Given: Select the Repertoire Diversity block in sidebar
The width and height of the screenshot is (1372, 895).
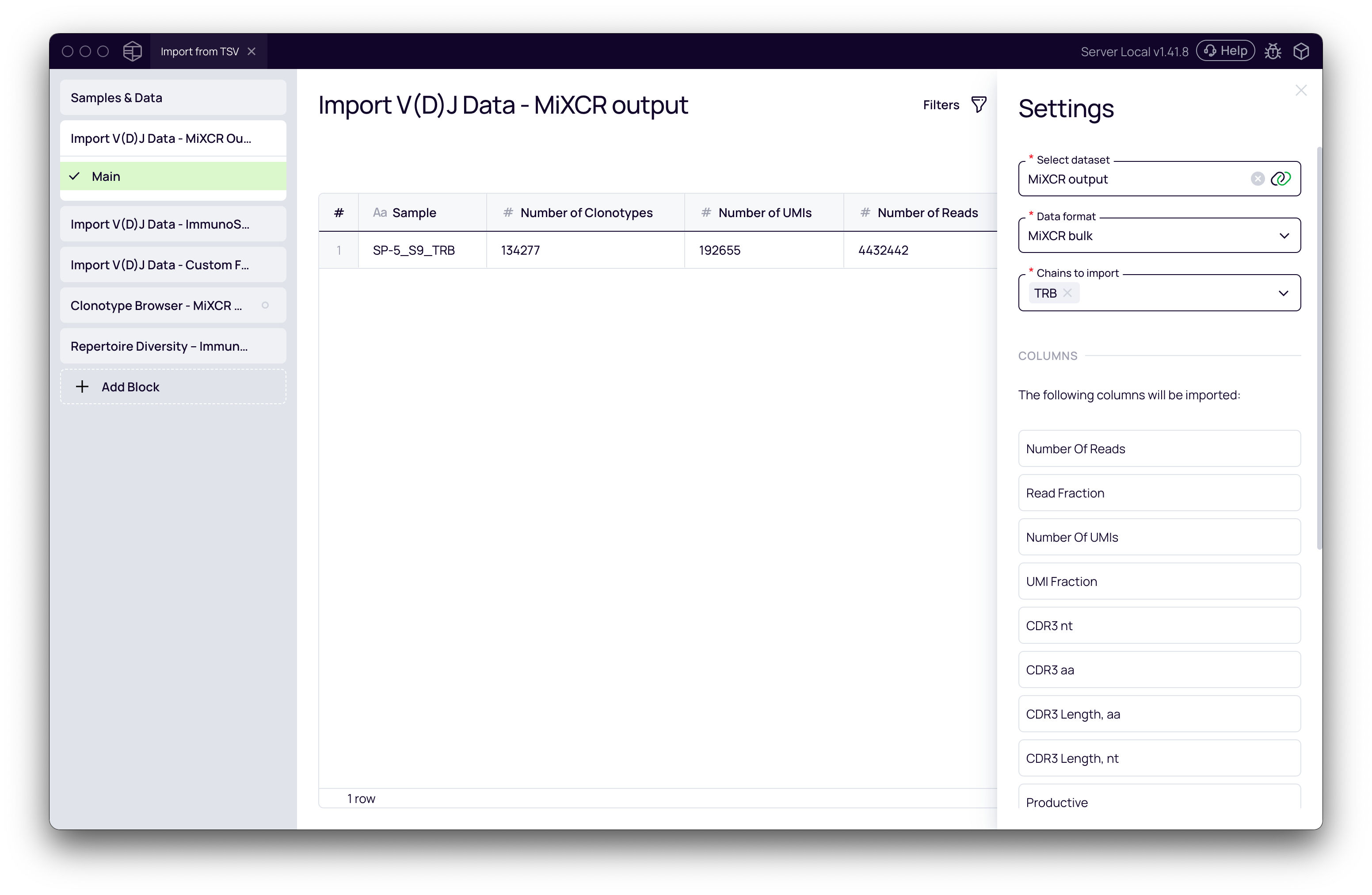Looking at the screenshot, I should 159,346.
